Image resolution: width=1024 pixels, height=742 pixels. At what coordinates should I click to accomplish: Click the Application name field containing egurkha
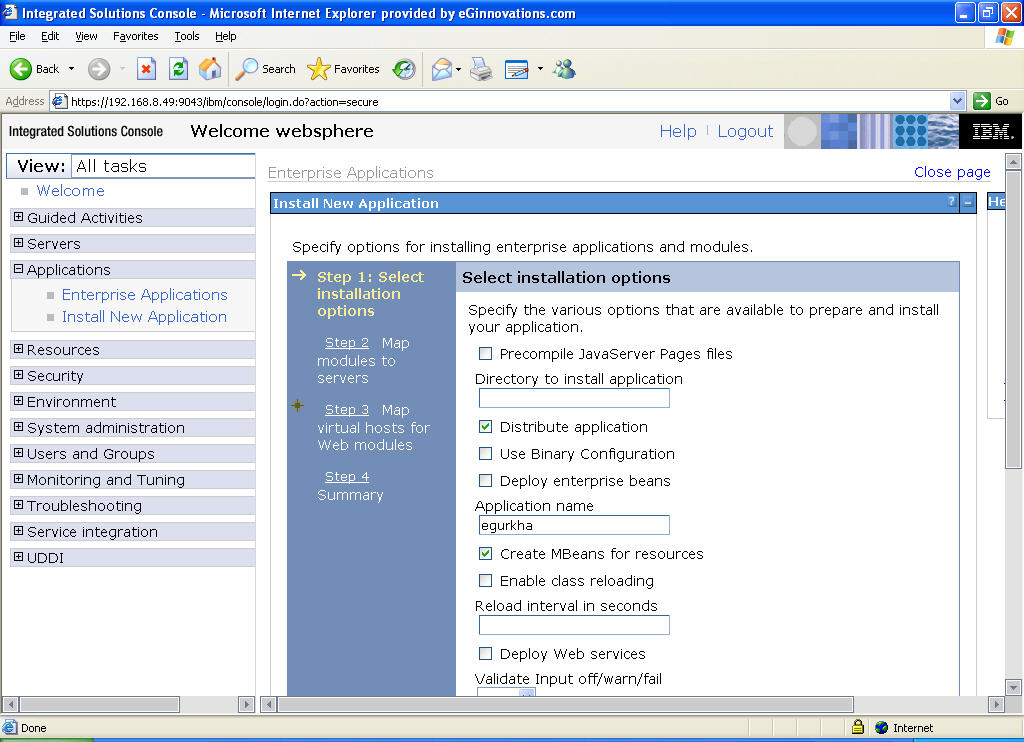point(574,525)
